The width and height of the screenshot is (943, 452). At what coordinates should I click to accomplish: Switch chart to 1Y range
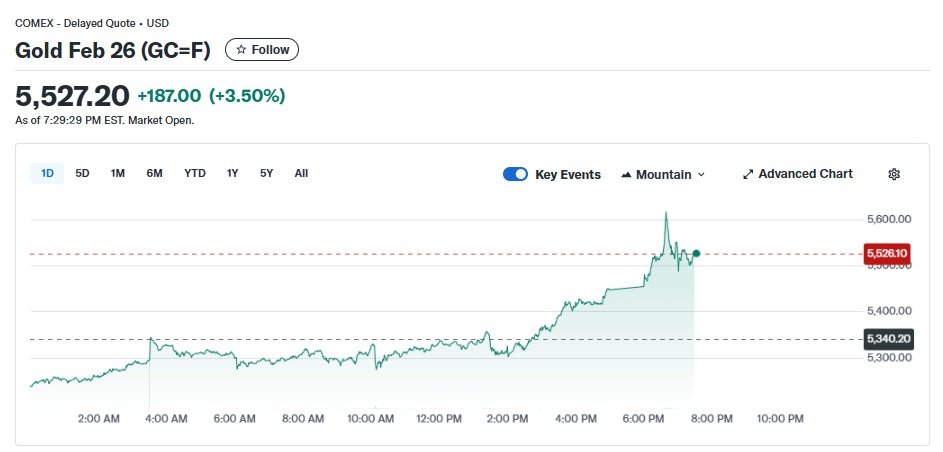pos(233,173)
